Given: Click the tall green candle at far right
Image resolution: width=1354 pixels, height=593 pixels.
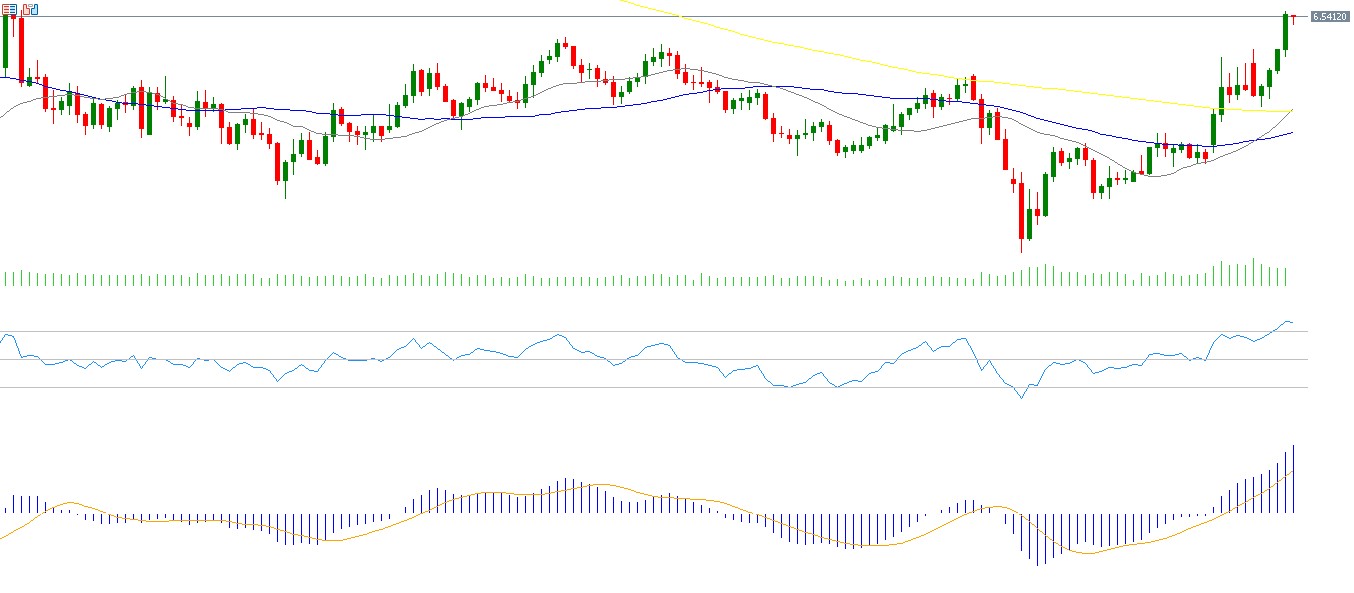Looking at the screenshot, I should click(1285, 32).
